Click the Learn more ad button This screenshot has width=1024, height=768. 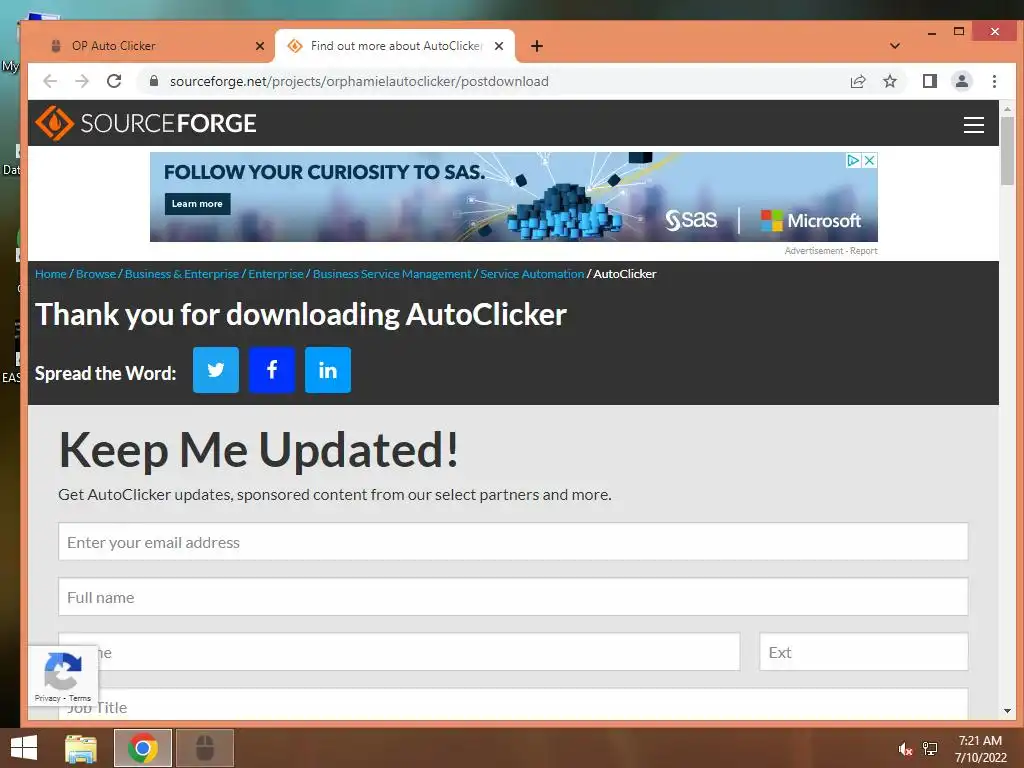(197, 204)
